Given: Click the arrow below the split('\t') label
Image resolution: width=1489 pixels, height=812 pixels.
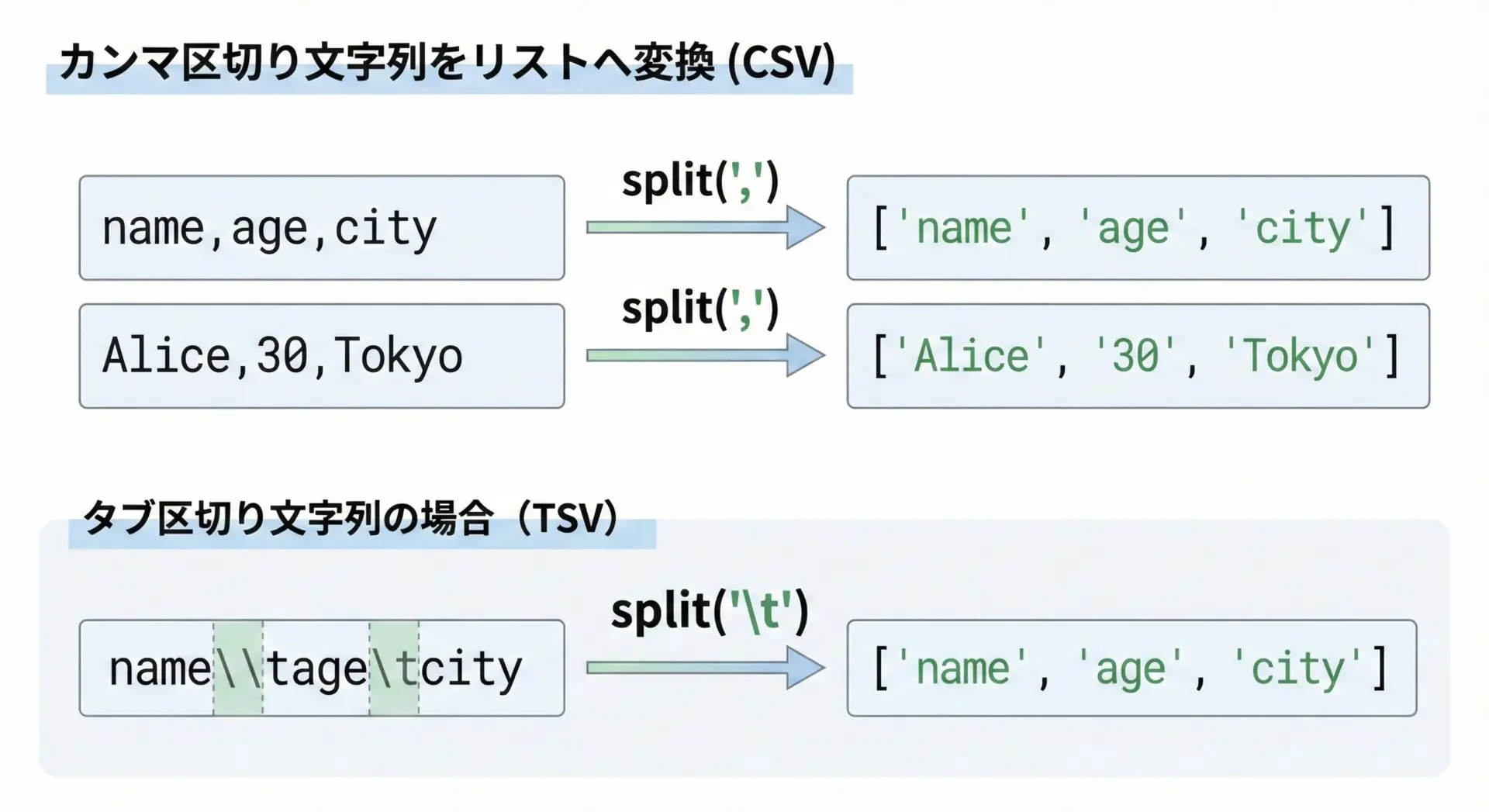Looking at the screenshot, I should (704, 668).
